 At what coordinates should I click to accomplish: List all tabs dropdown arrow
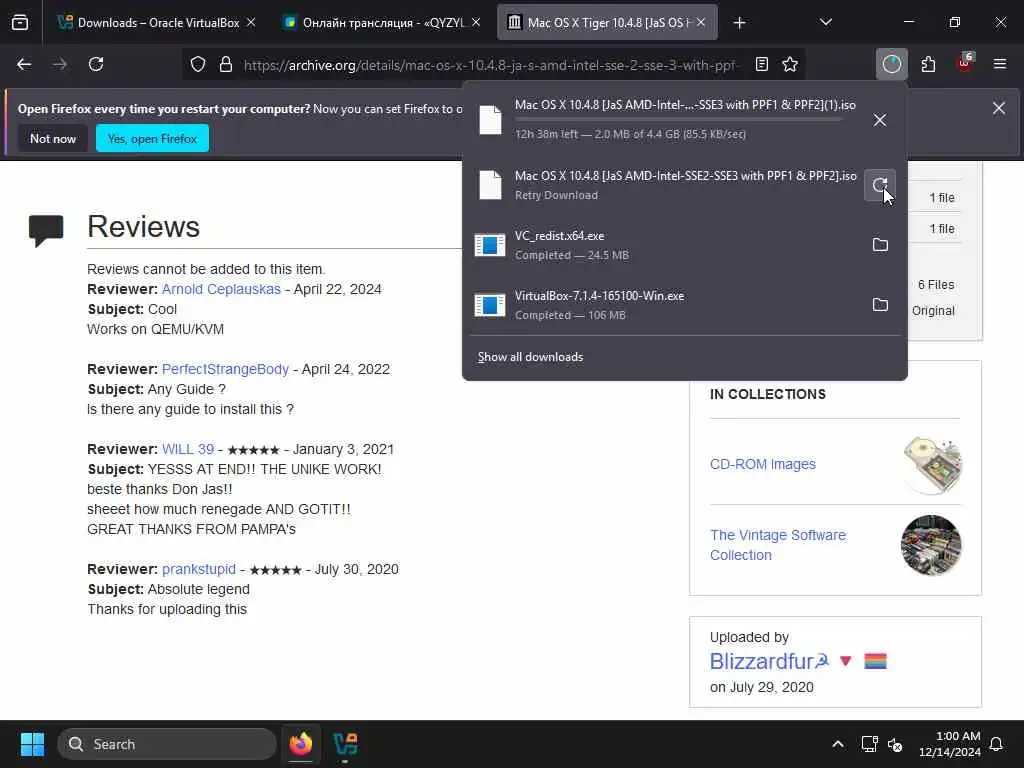(825, 23)
